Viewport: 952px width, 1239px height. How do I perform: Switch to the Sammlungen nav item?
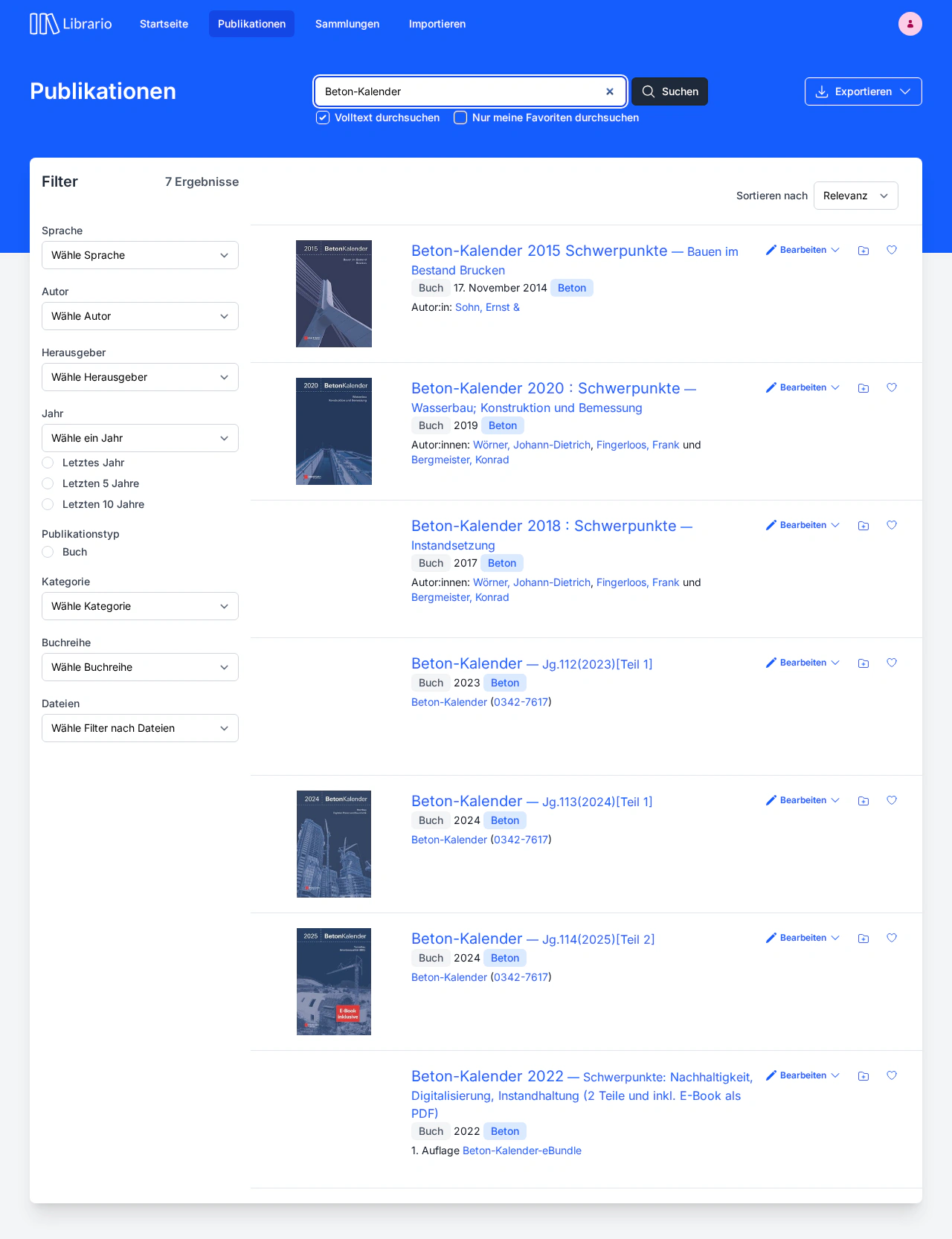coord(347,24)
